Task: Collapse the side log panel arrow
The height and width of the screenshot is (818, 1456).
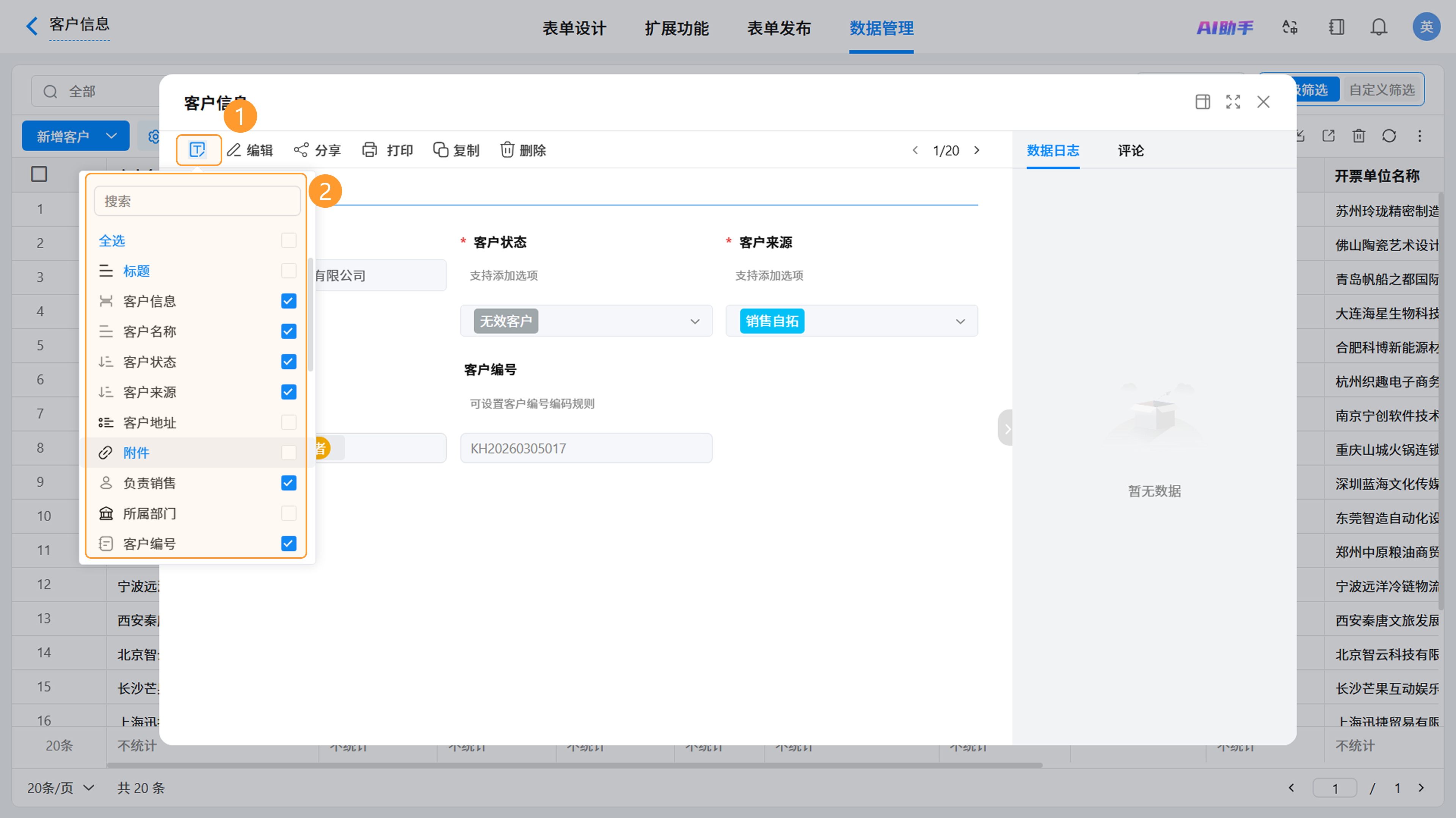Action: pyautogui.click(x=1006, y=428)
